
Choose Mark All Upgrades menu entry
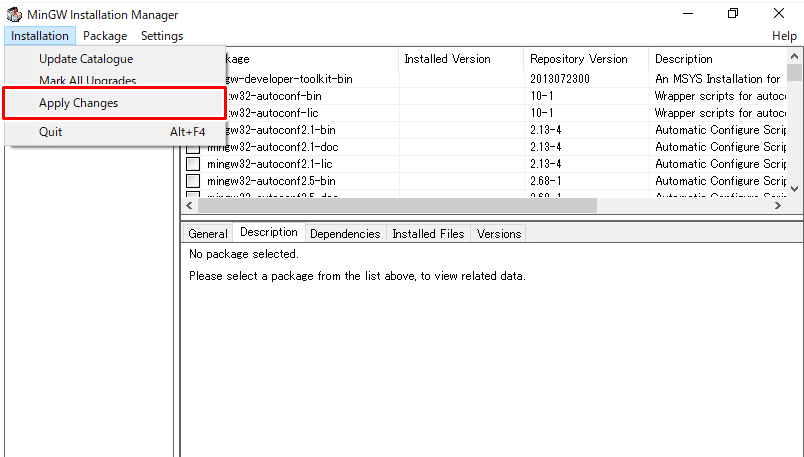coord(115,80)
